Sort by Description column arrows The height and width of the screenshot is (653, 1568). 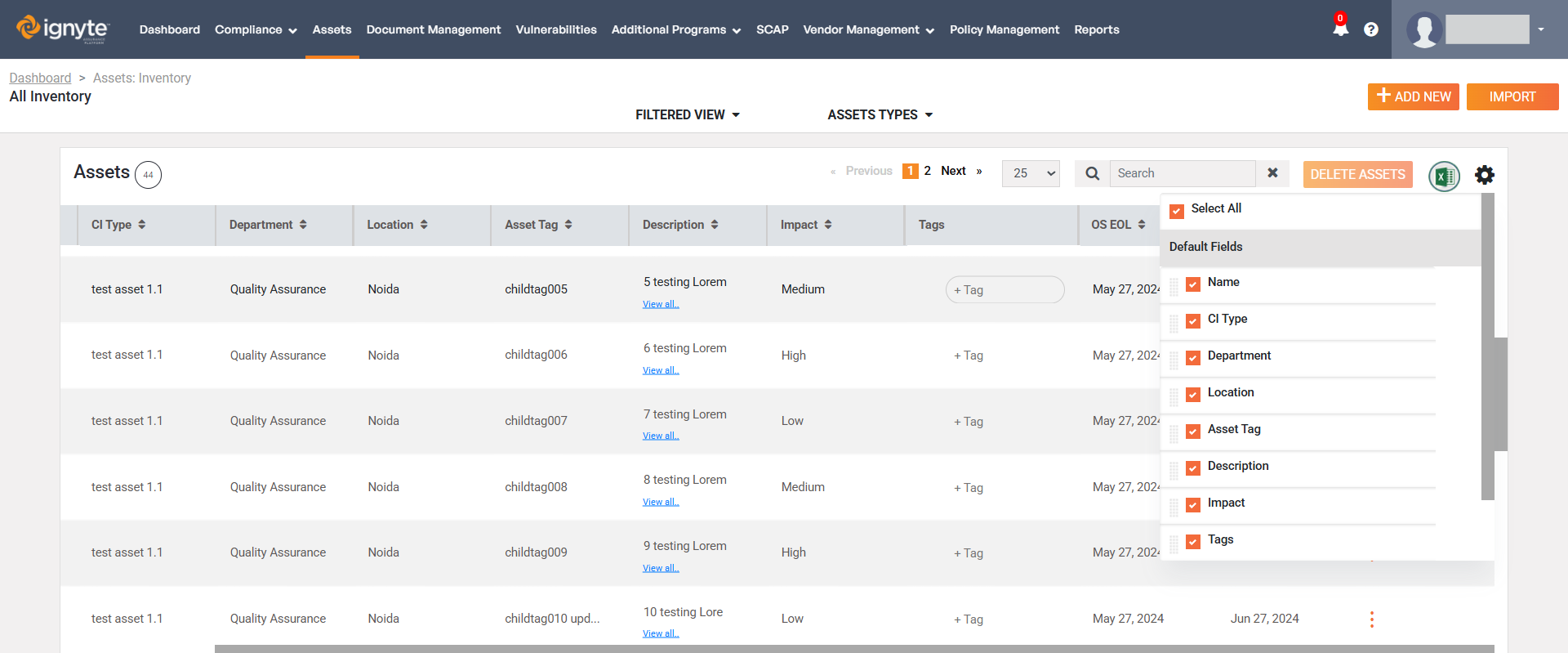715,224
